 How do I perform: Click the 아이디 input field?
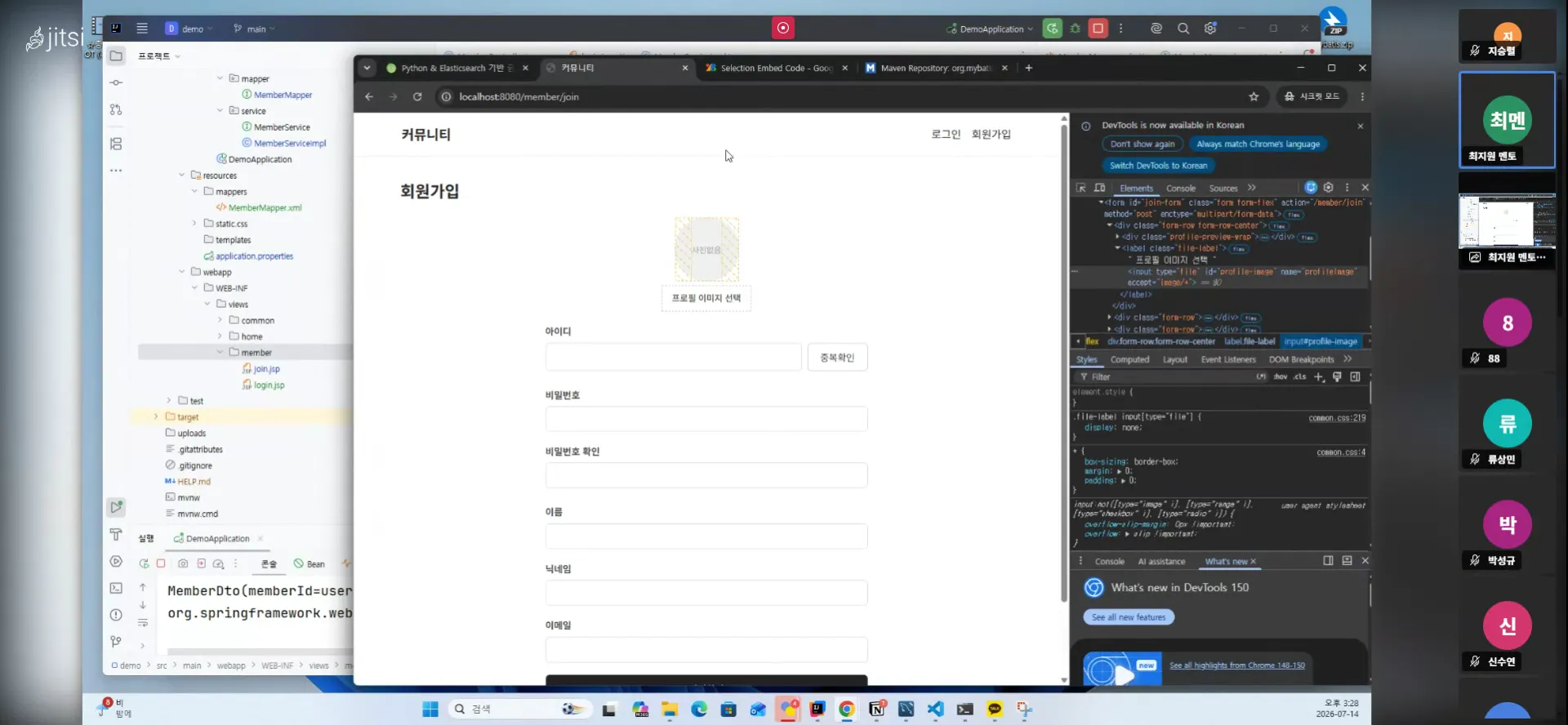click(674, 358)
